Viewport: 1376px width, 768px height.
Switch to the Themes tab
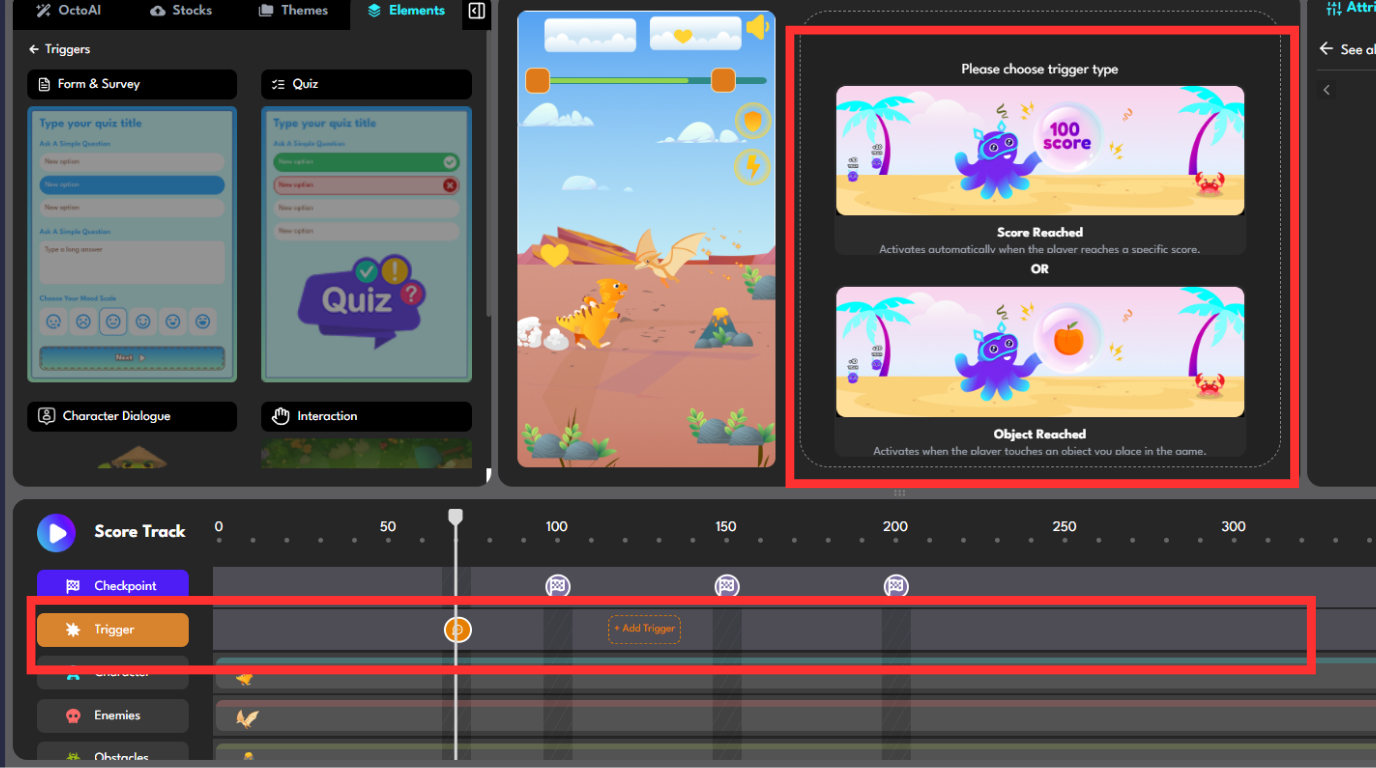tap(293, 11)
